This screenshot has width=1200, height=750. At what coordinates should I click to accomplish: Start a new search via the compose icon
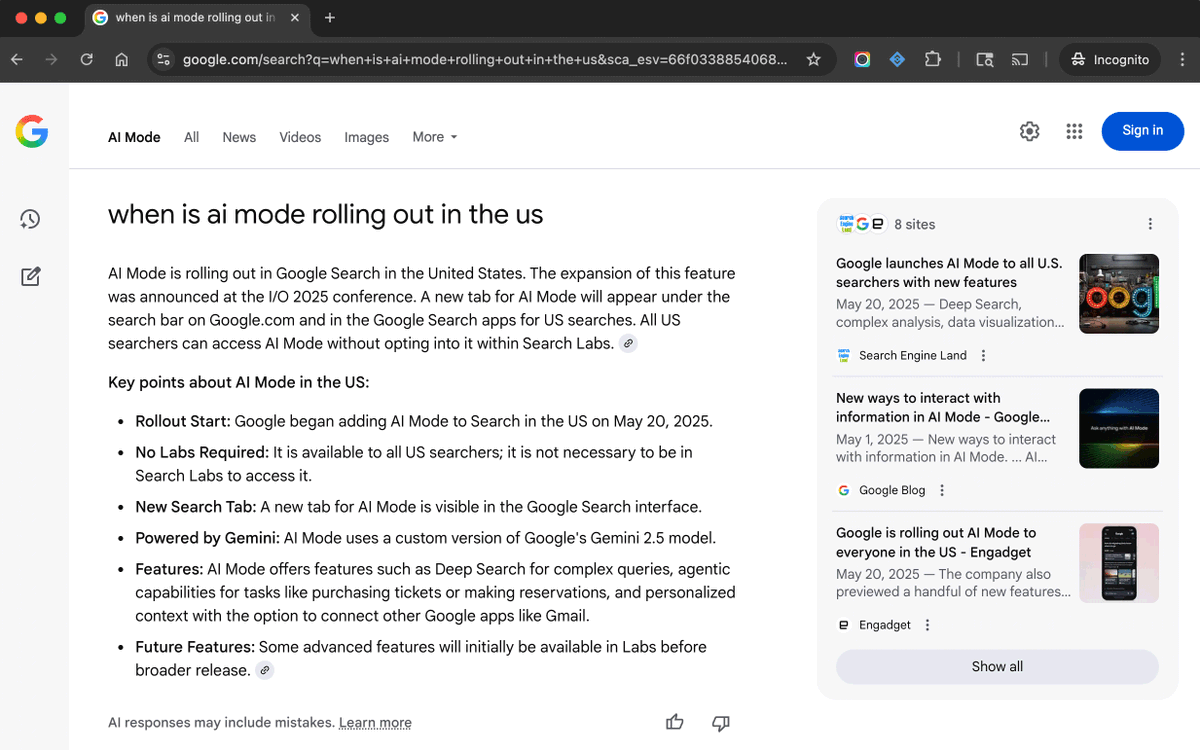30,276
